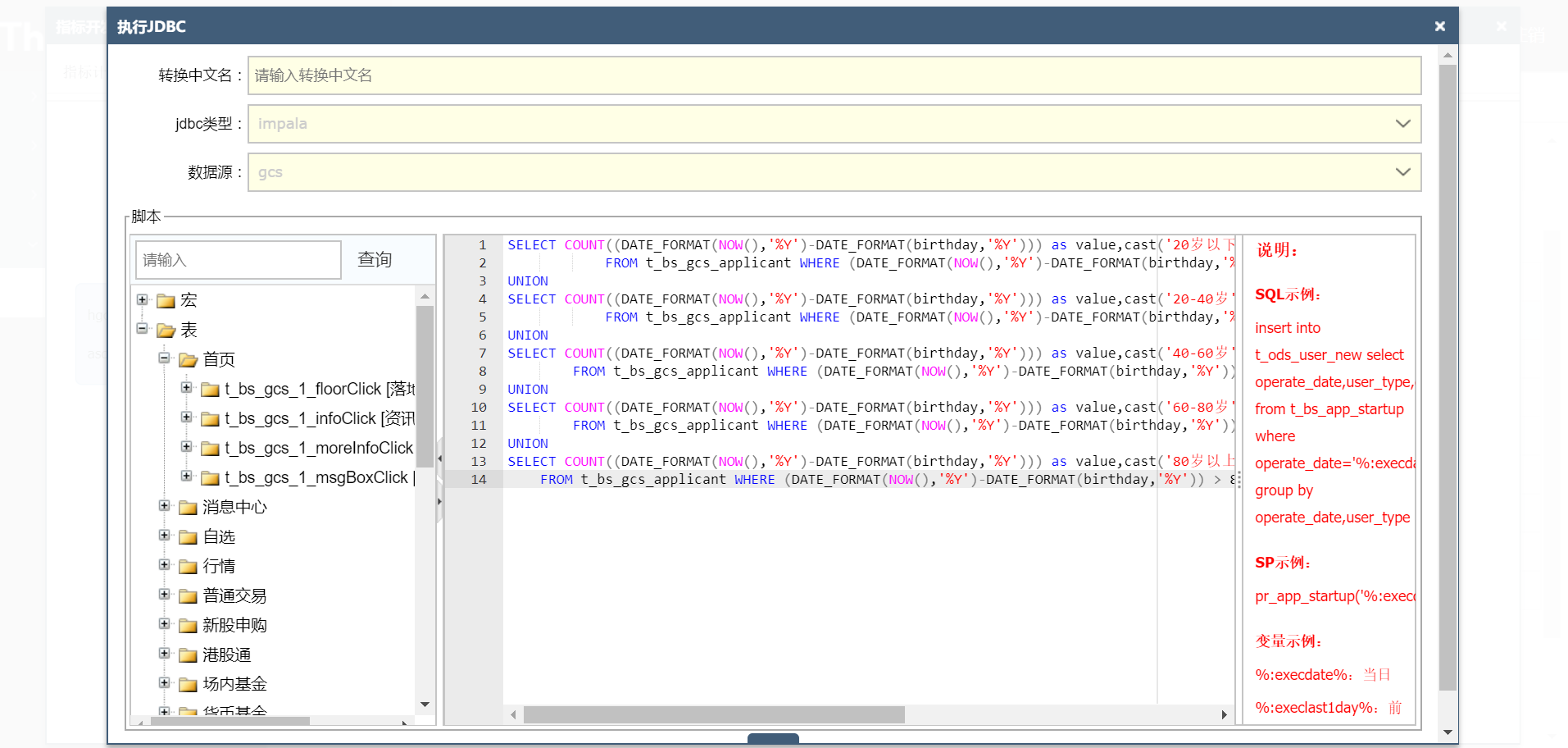Click the bottom resize handle of the dialog
This screenshot has width=1568, height=748.
pos(773,739)
